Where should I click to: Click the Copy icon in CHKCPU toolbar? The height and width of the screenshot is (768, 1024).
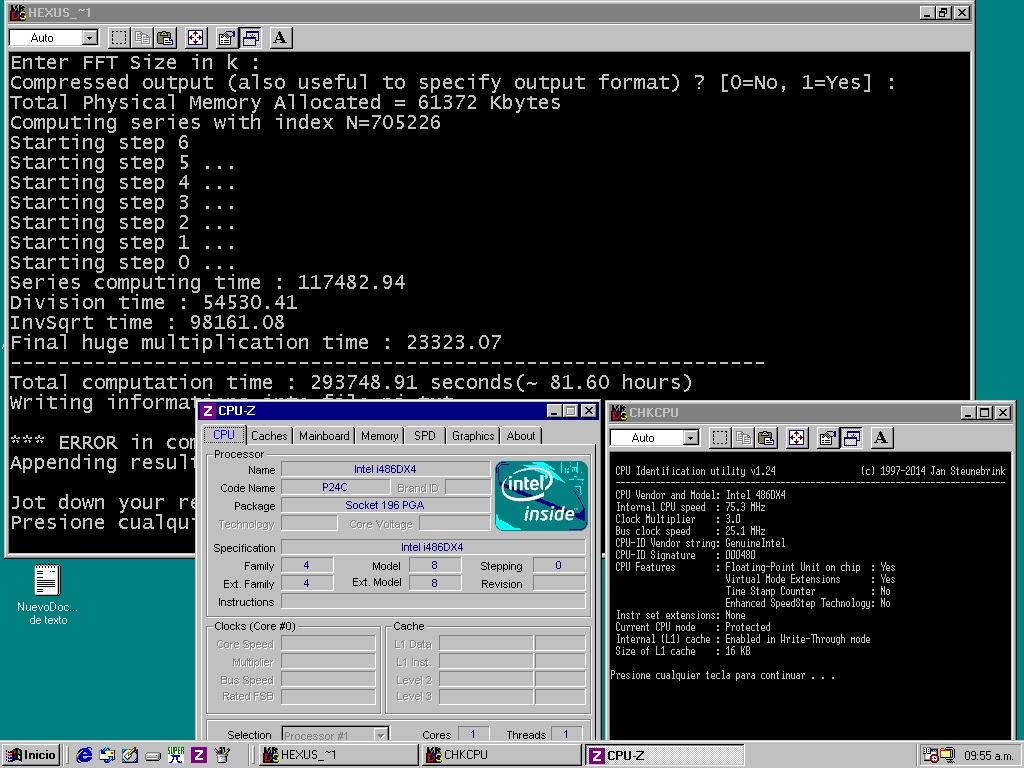tap(743, 438)
